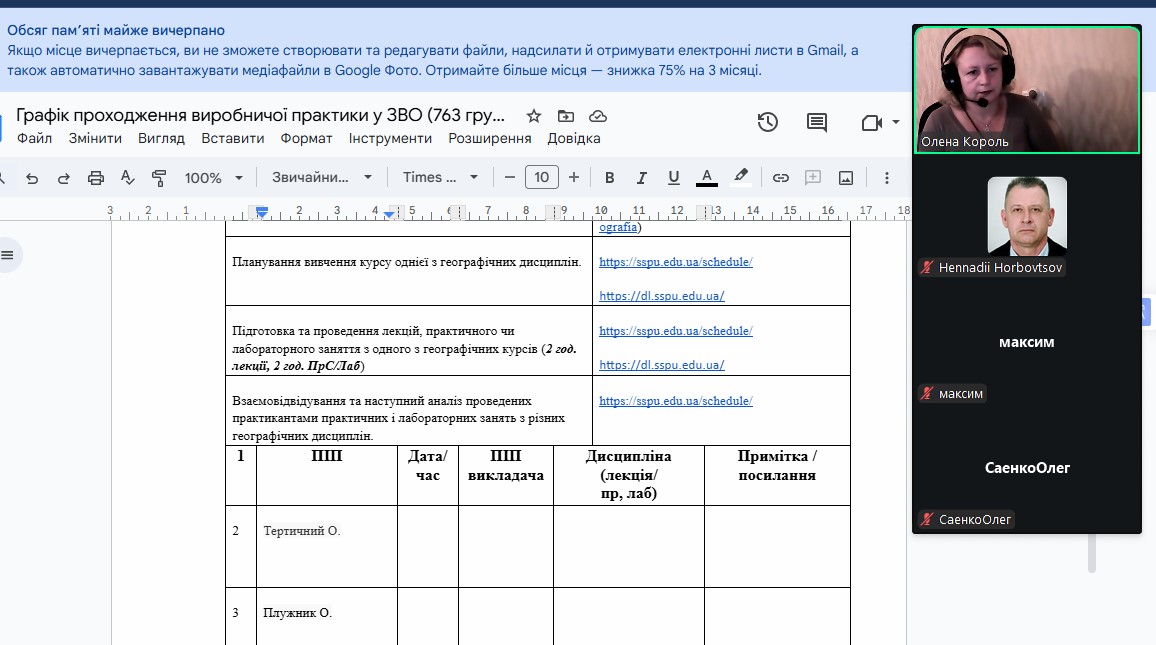The width and height of the screenshot is (1156, 645).
Task: Select the paint format roller tool
Action: coord(159,178)
